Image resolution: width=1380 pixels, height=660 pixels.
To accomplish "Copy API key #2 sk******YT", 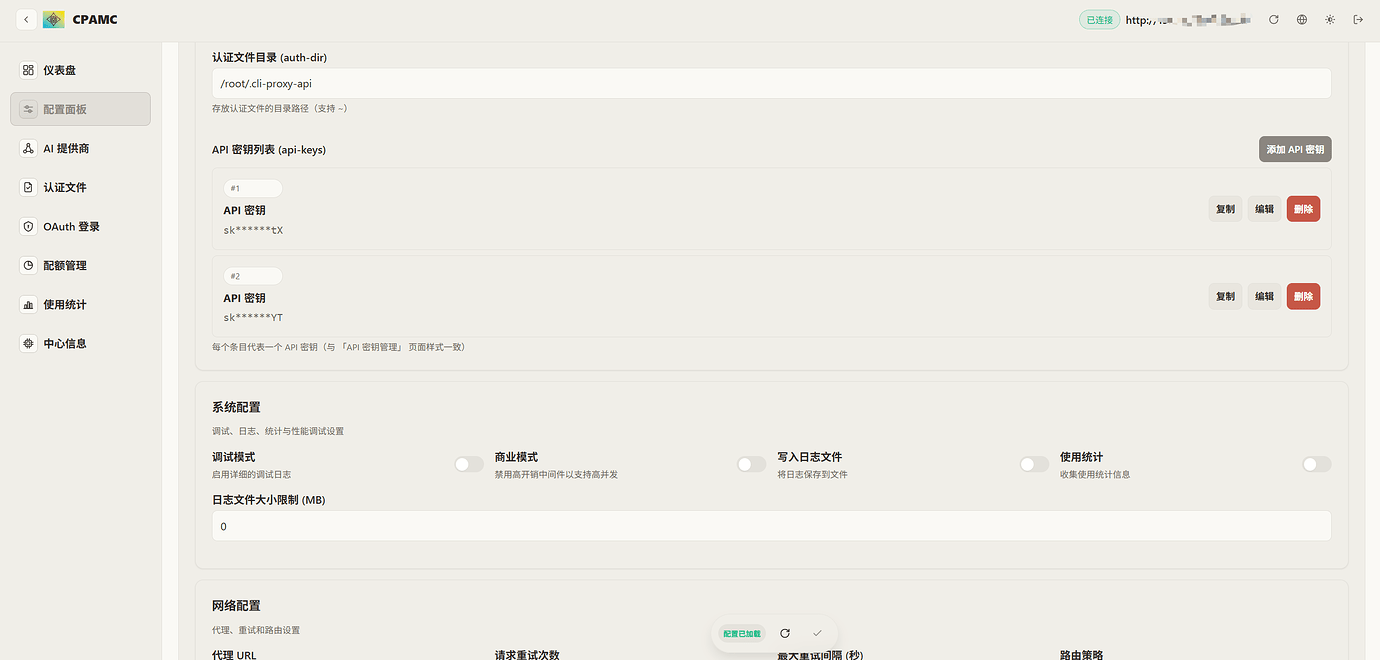I will click(1225, 296).
